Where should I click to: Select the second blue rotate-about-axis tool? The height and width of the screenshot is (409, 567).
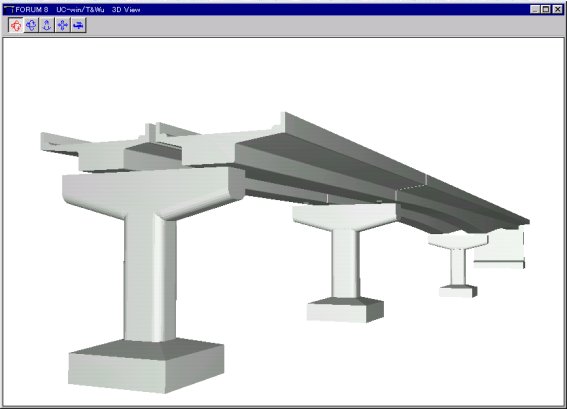pyautogui.click(x=31, y=25)
